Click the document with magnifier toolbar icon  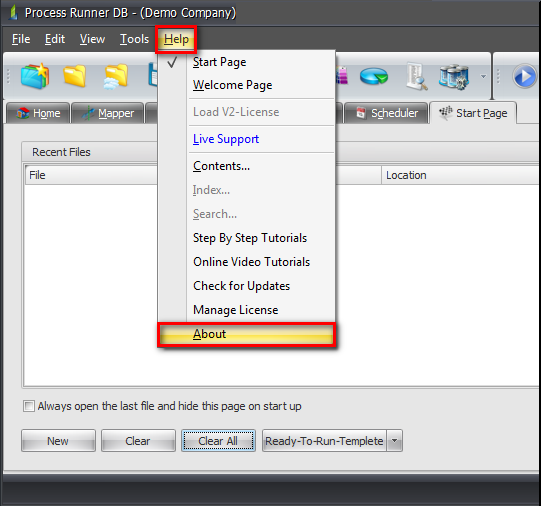pos(417,76)
